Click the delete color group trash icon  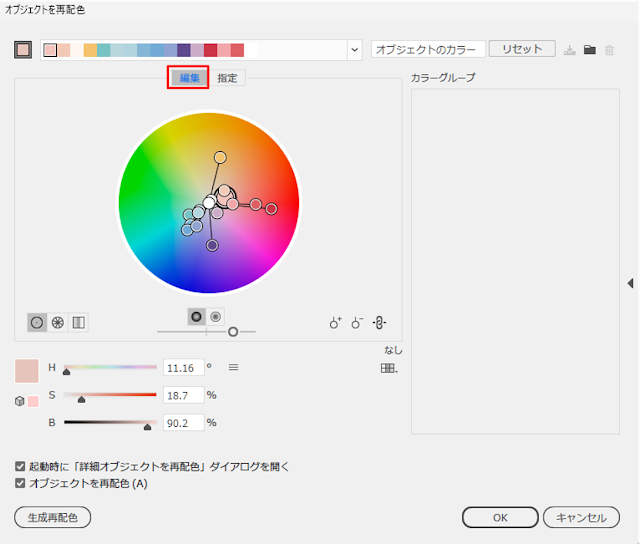pos(609,50)
